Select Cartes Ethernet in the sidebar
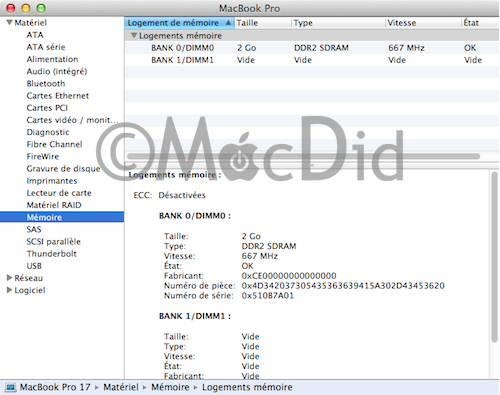This screenshot has height=395, width=500. [58, 96]
